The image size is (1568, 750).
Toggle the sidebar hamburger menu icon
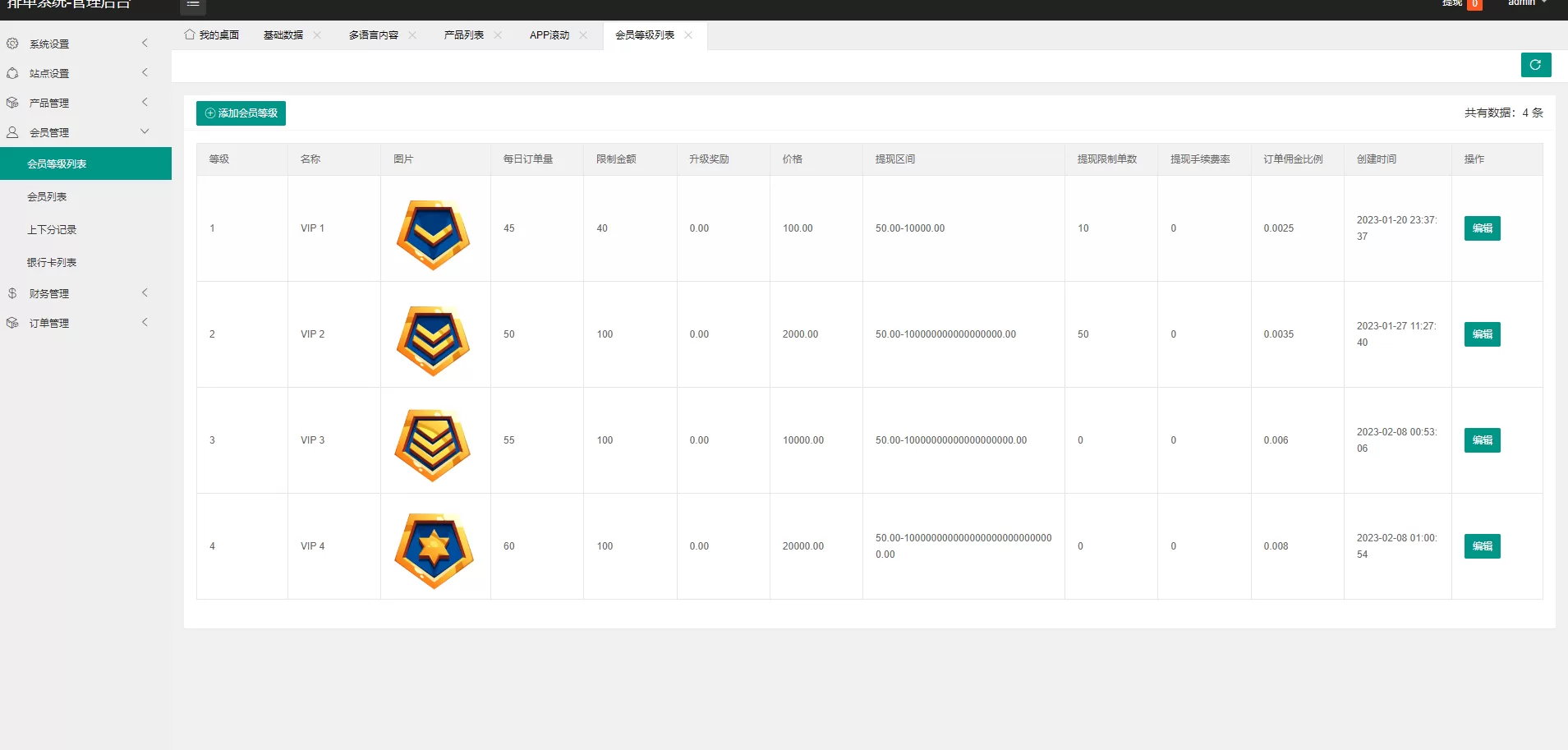[x=193, y=5]
